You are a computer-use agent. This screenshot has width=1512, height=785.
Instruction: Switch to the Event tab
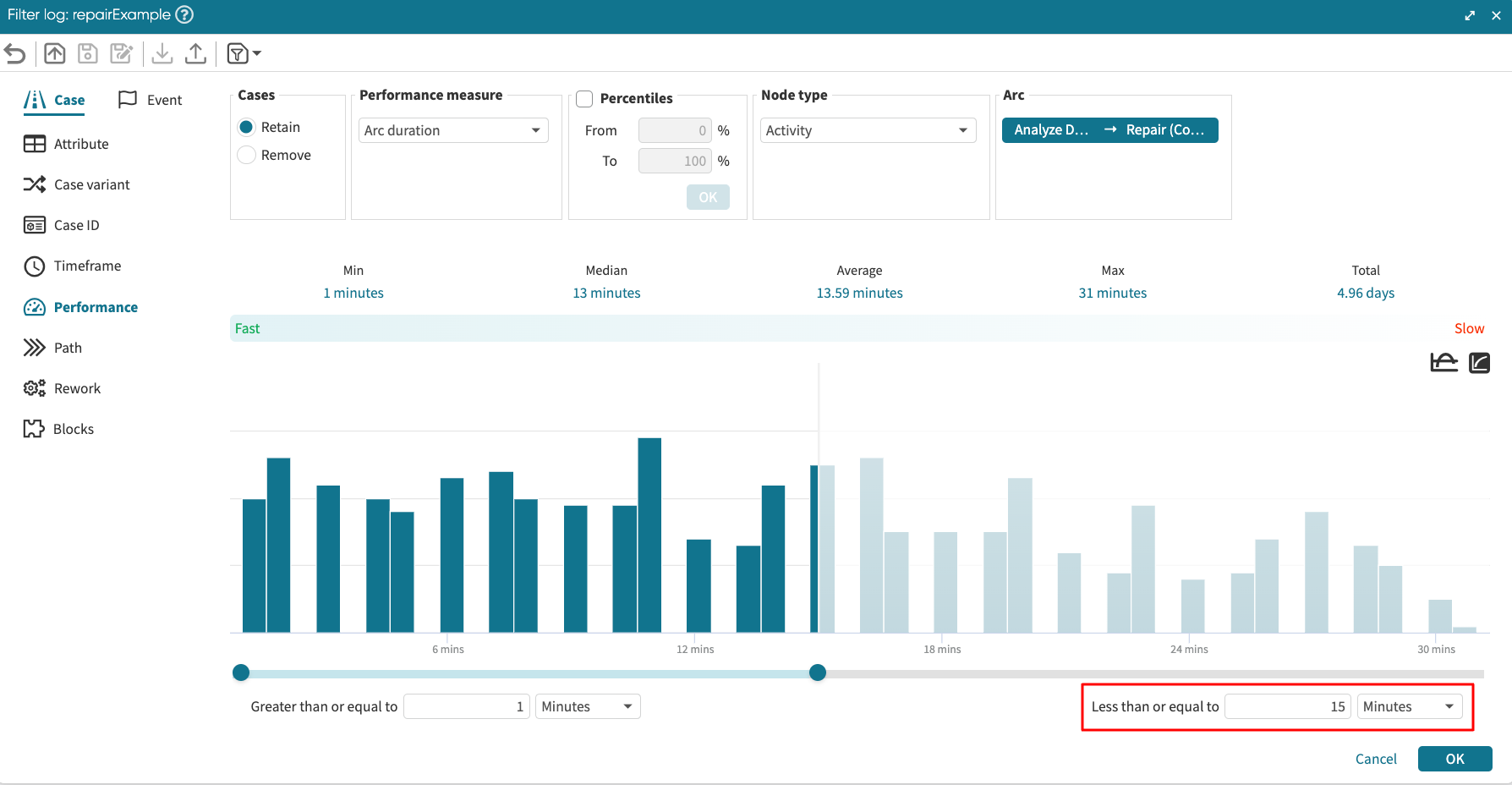point(151,100)
